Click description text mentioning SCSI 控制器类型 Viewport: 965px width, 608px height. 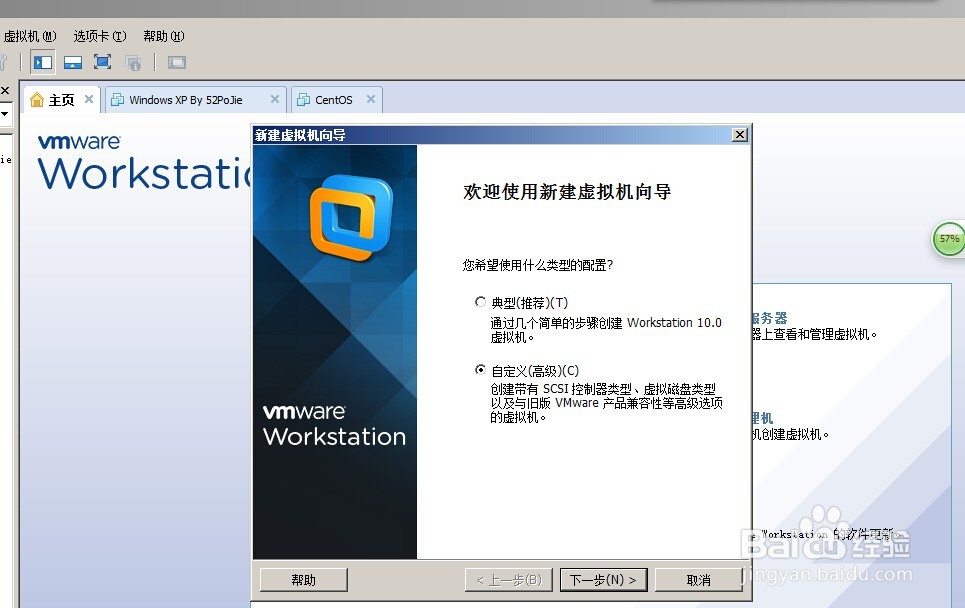tap(606, 403)
